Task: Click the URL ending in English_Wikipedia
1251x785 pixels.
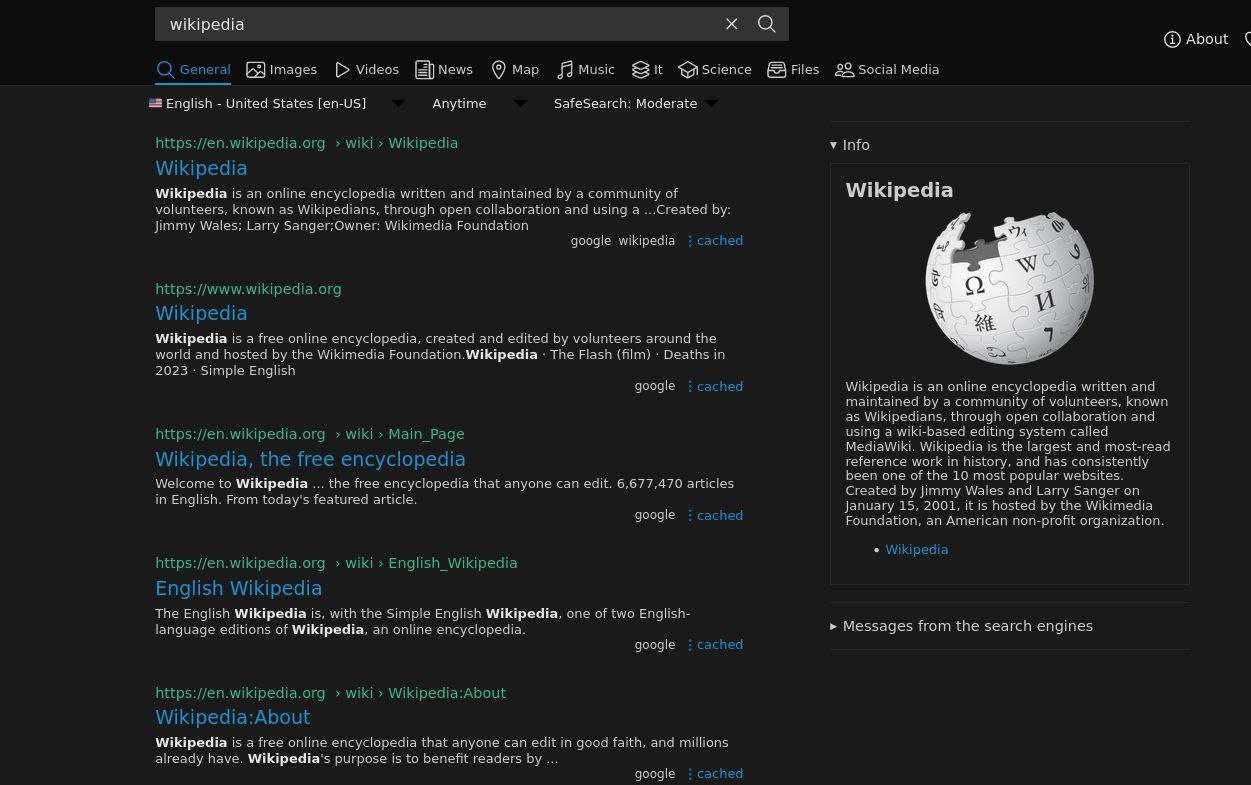Action: click(x=336, y=563)
